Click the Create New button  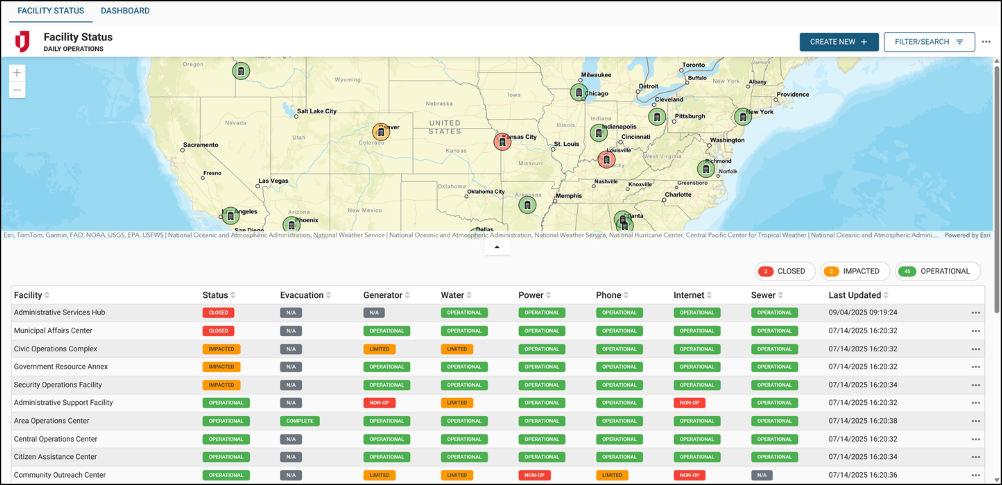pos(838,42)
